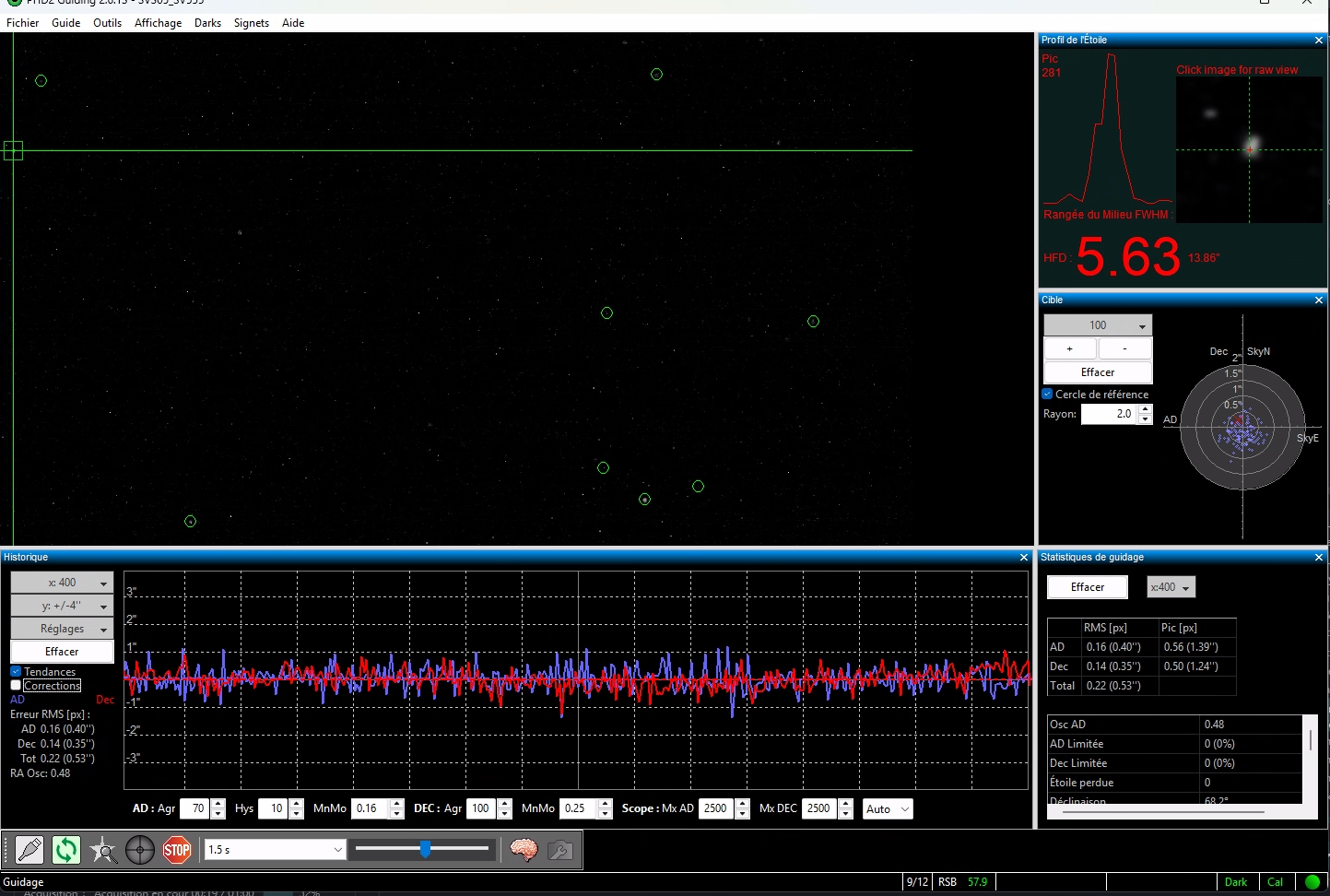Increase Mx AD 2500 with up arrow
This screenshot has width=1330, height=896.
743,804
